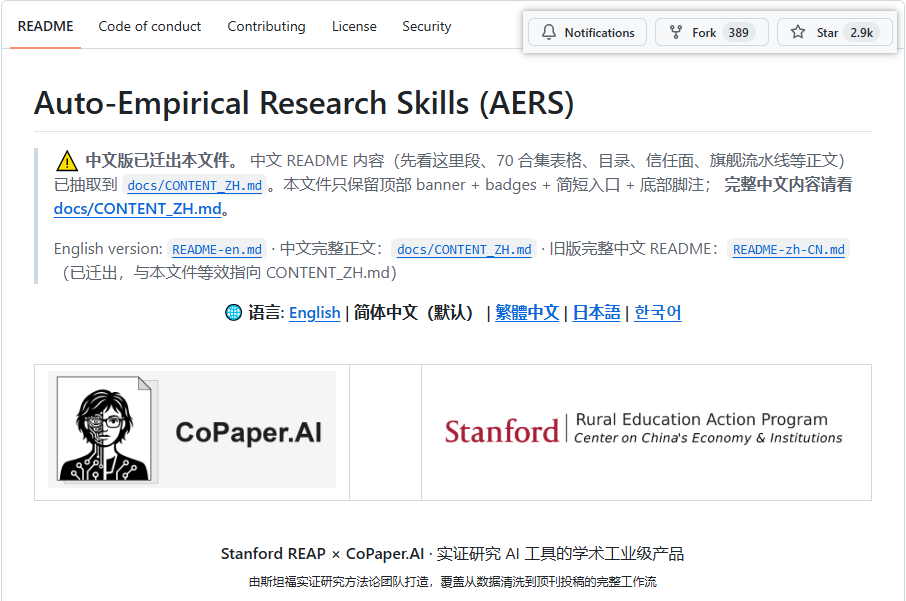Switch language to 日本語
Viewport: 906px width, 601px height.
(596, 313)
